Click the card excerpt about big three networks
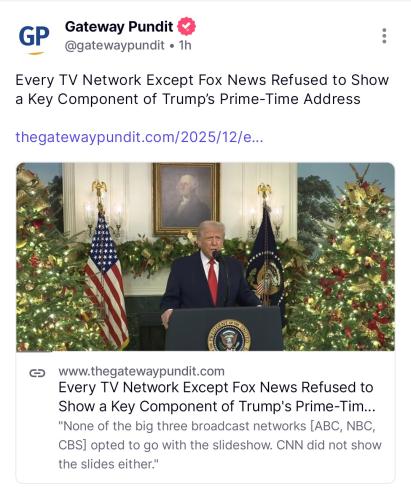The width and height of the screenshot is (411, 500). [x=220, y=445]
